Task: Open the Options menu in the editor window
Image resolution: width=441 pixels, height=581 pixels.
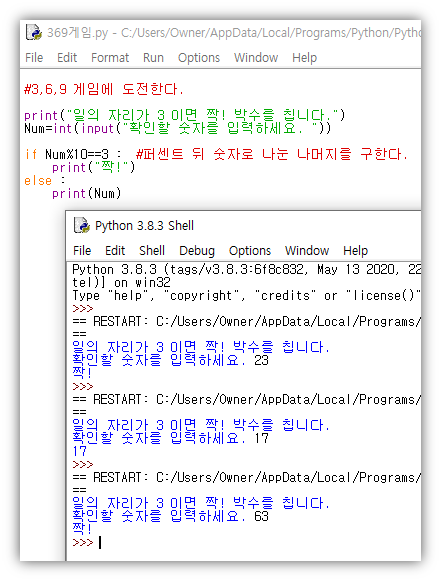Action: [x=199, y=58]
